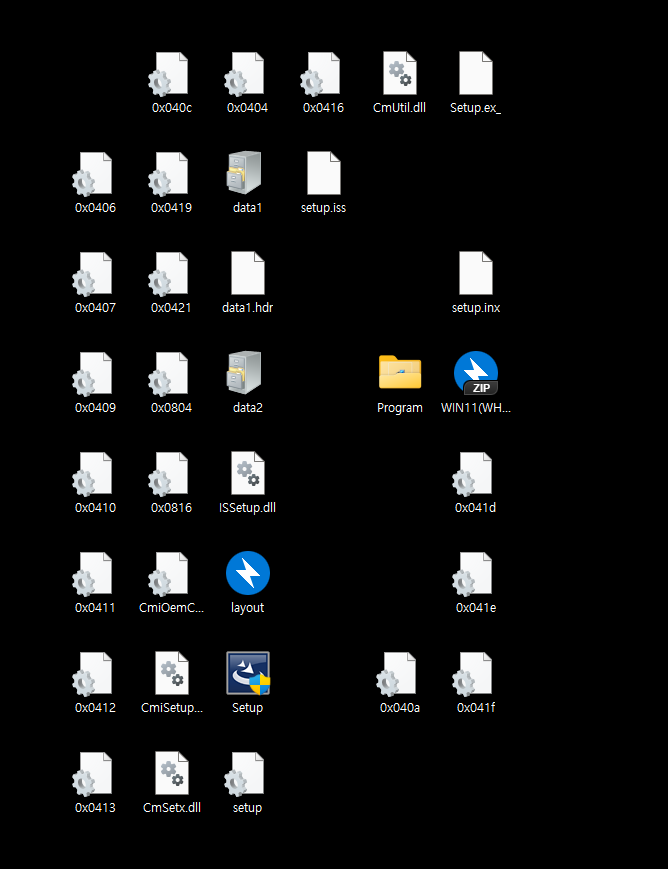Screen dimensions: 668x869
Task: Select the setup.inx file icon
Action: pyautogui.click(x=476, y=273)
